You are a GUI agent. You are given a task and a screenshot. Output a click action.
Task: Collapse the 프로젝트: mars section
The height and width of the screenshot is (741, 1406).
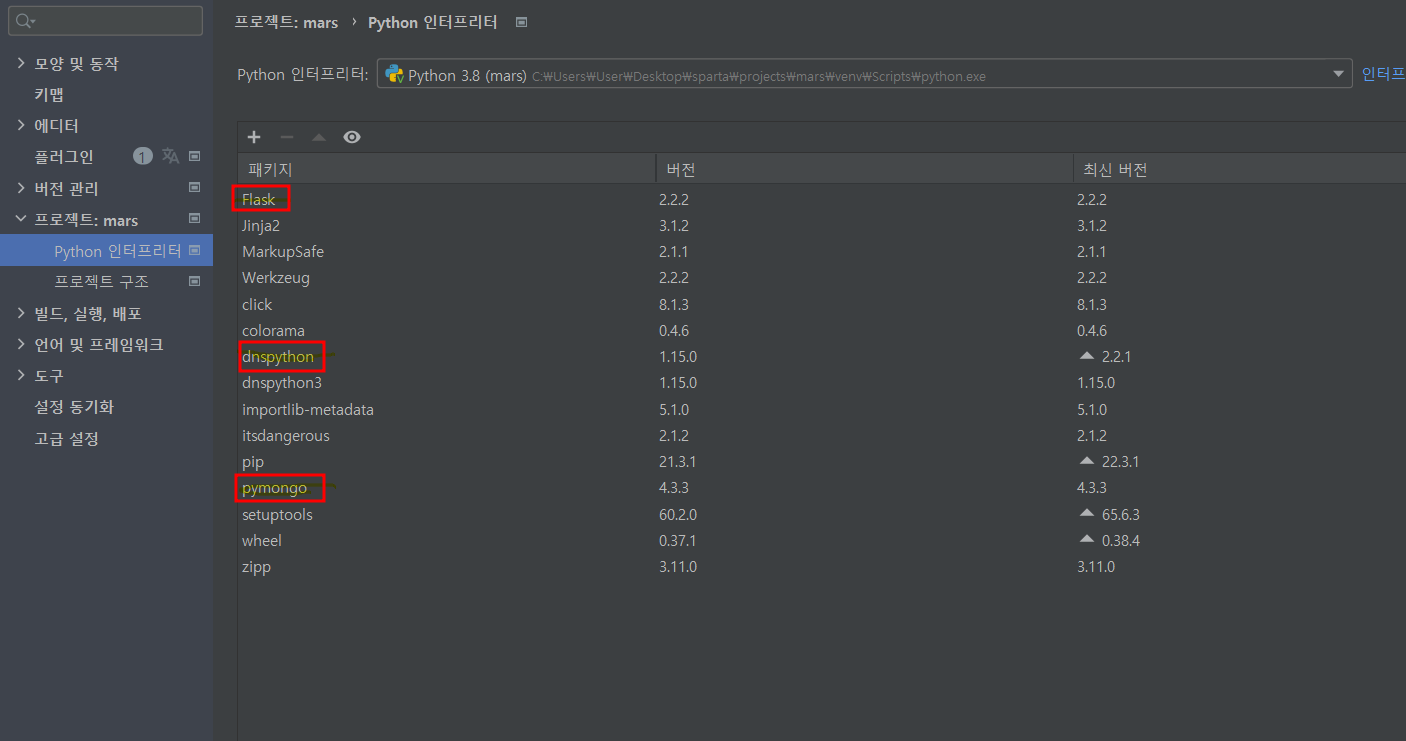22,219
